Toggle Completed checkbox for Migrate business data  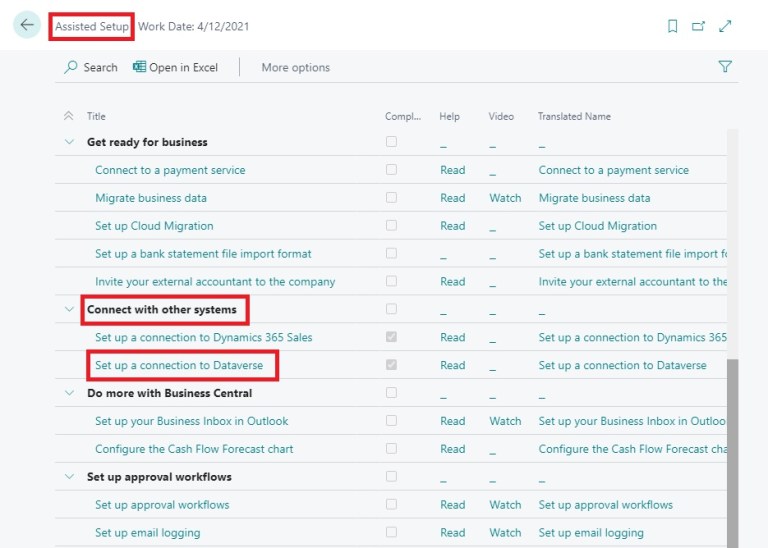[391, 197]
